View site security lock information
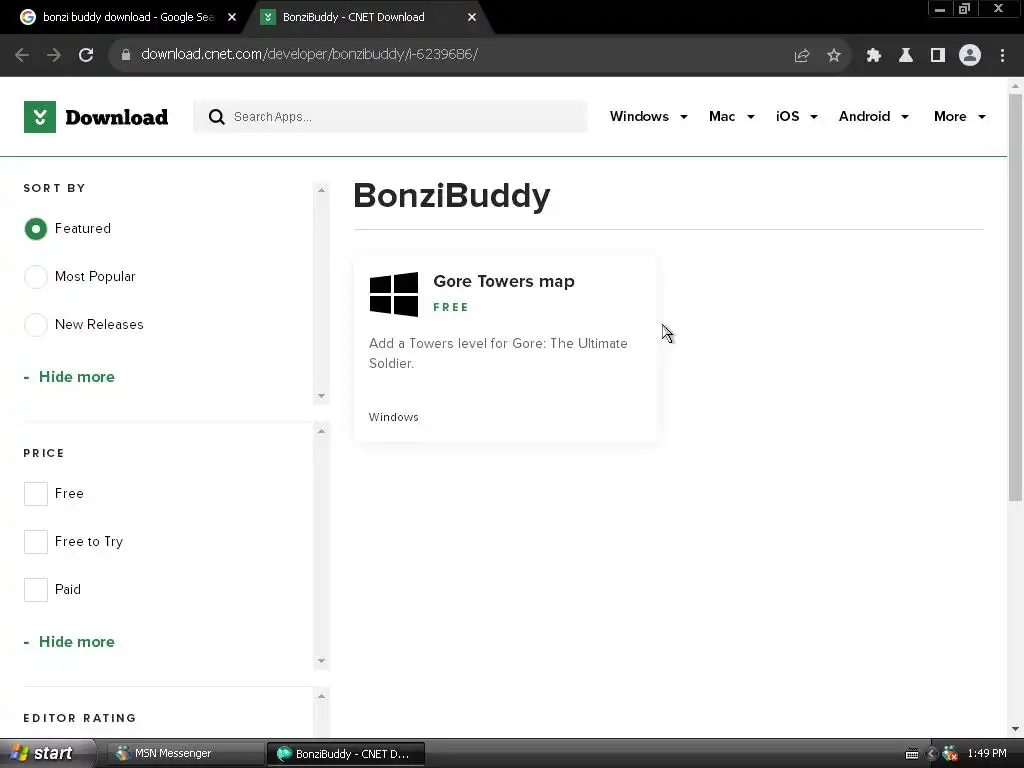 pyautogui.click(x=126, y=55)
